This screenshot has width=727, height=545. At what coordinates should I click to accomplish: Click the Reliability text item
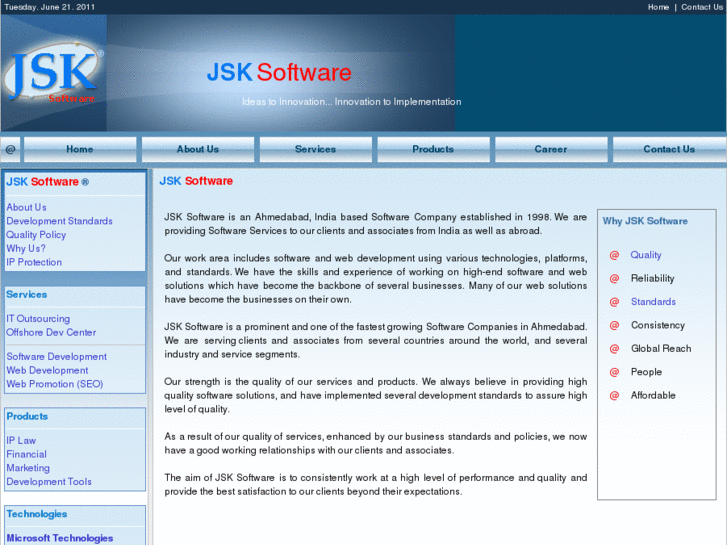click(x=652, y=278)
